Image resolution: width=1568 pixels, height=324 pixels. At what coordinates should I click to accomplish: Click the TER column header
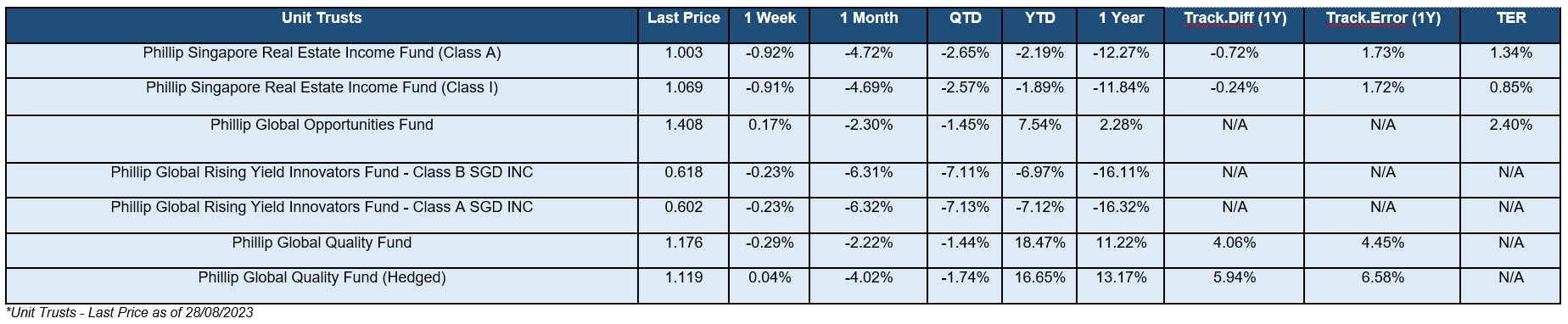[1511, 18]
